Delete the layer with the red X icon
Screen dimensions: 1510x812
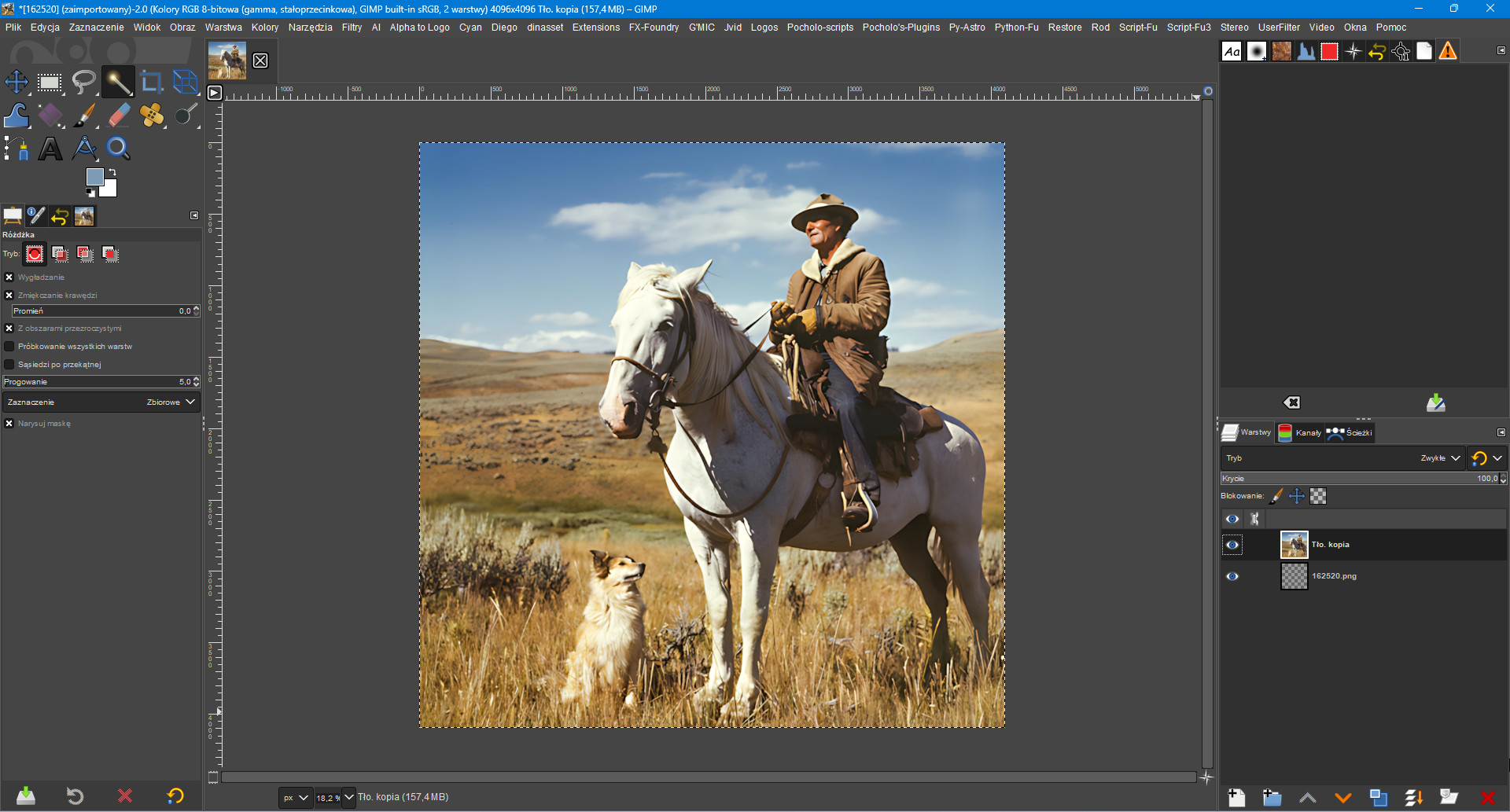(1487, 798)
